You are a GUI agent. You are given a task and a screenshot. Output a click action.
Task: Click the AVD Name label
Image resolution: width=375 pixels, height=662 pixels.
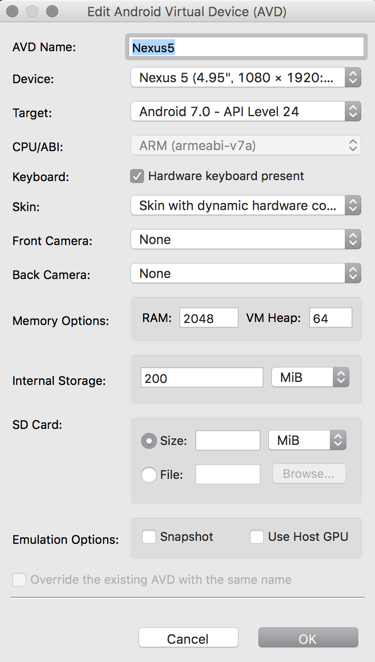(44, 47)
